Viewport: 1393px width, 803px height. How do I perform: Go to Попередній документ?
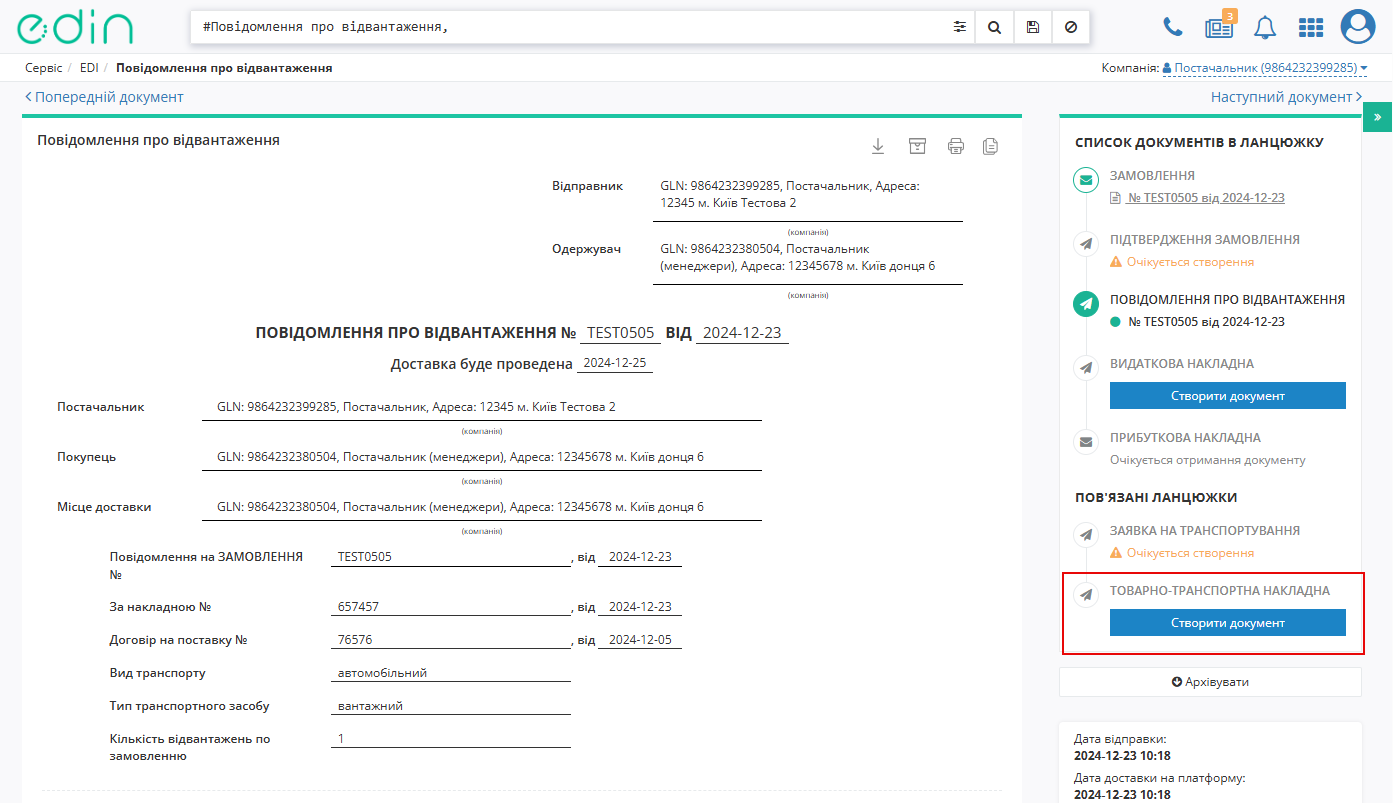(x=104, y=97)
